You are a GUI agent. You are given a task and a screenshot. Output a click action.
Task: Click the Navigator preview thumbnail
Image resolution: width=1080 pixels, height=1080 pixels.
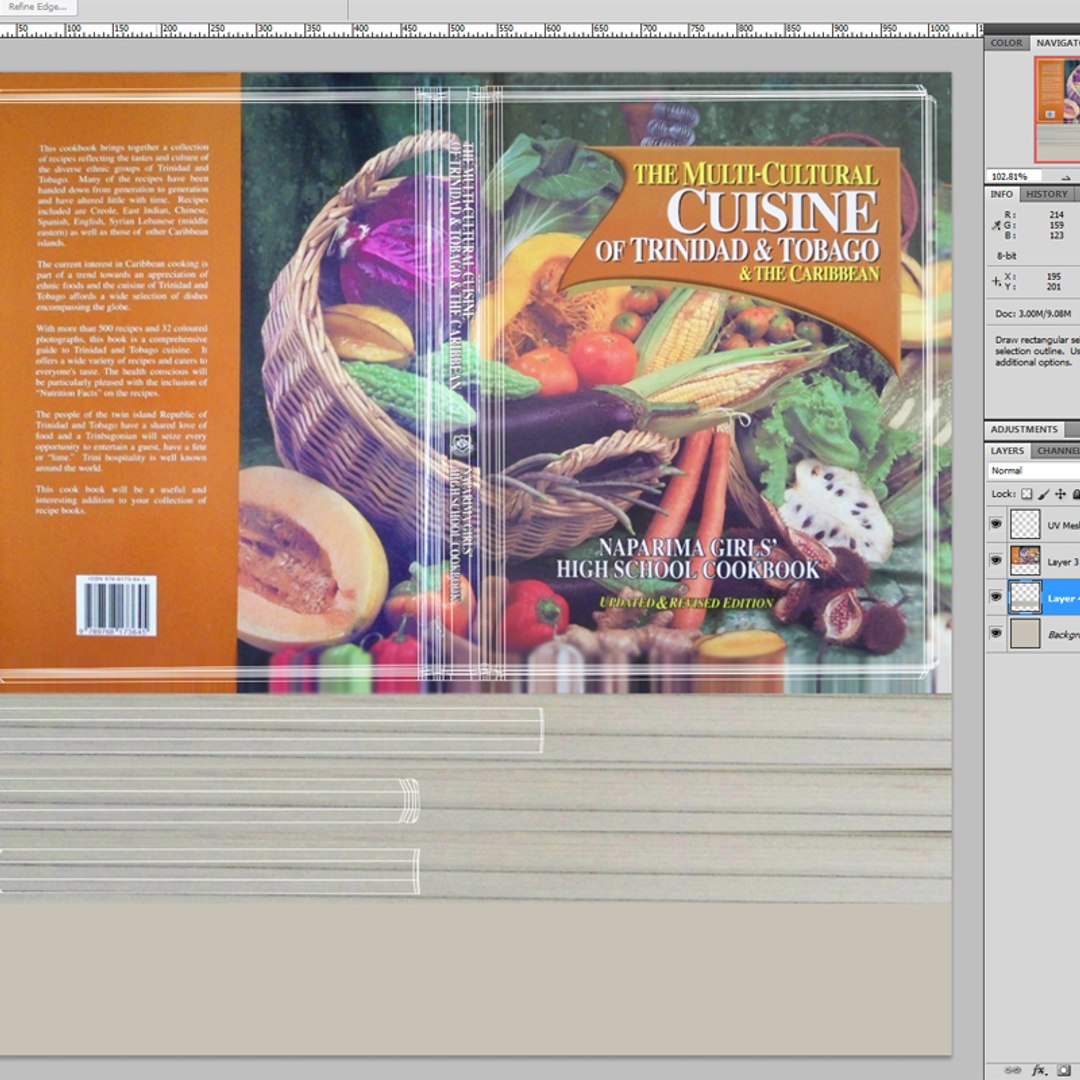[1057, 110]
